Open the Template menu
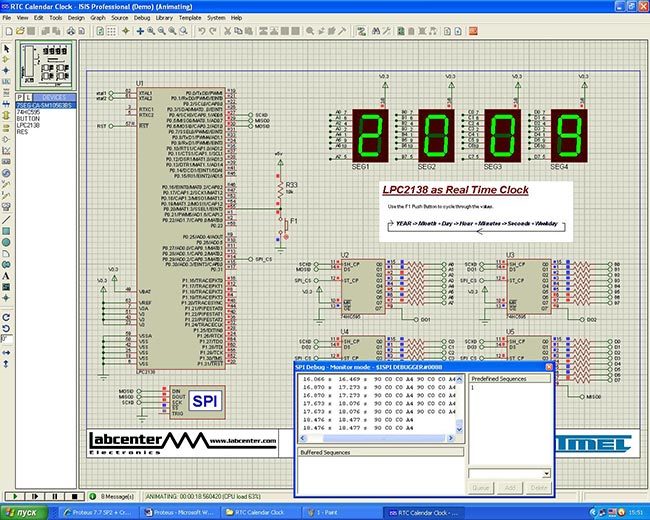Viewport: 650px width, 520px height. 190,18
